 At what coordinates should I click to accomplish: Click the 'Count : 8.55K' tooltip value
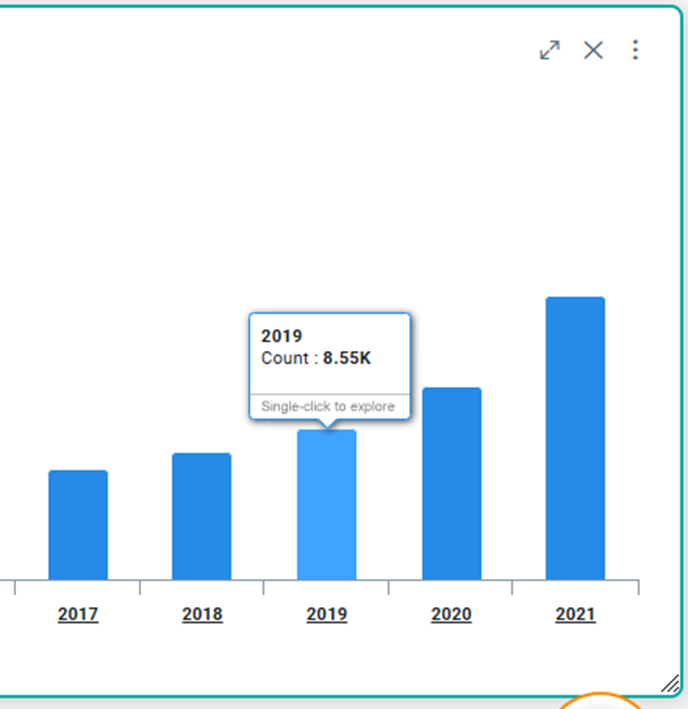tap(316, 358)
